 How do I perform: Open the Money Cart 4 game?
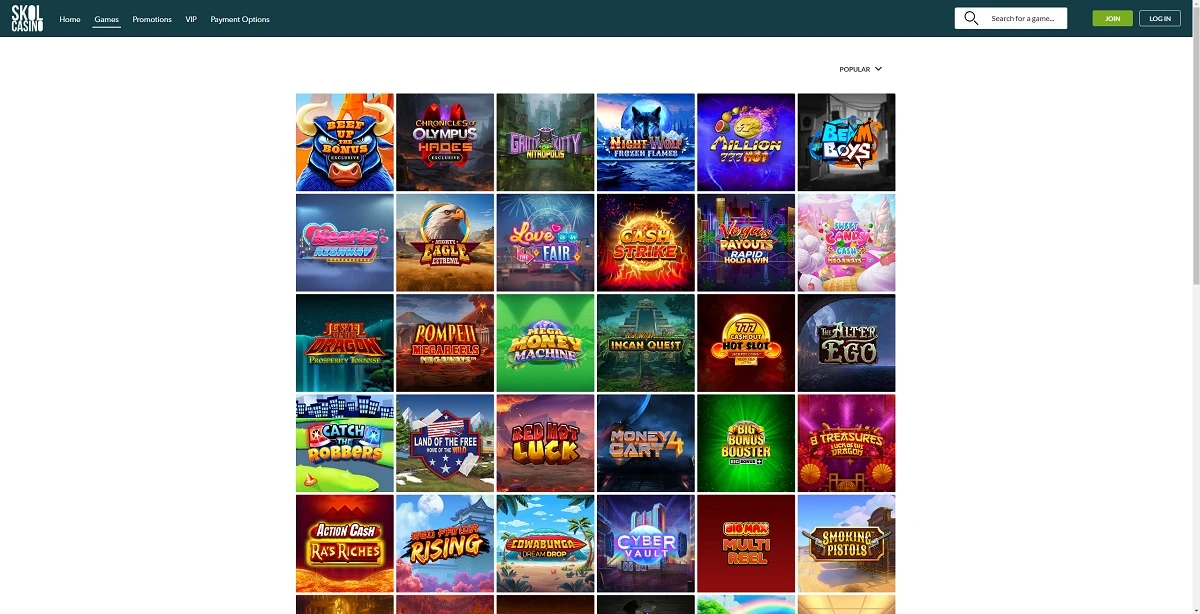point(646,442)
